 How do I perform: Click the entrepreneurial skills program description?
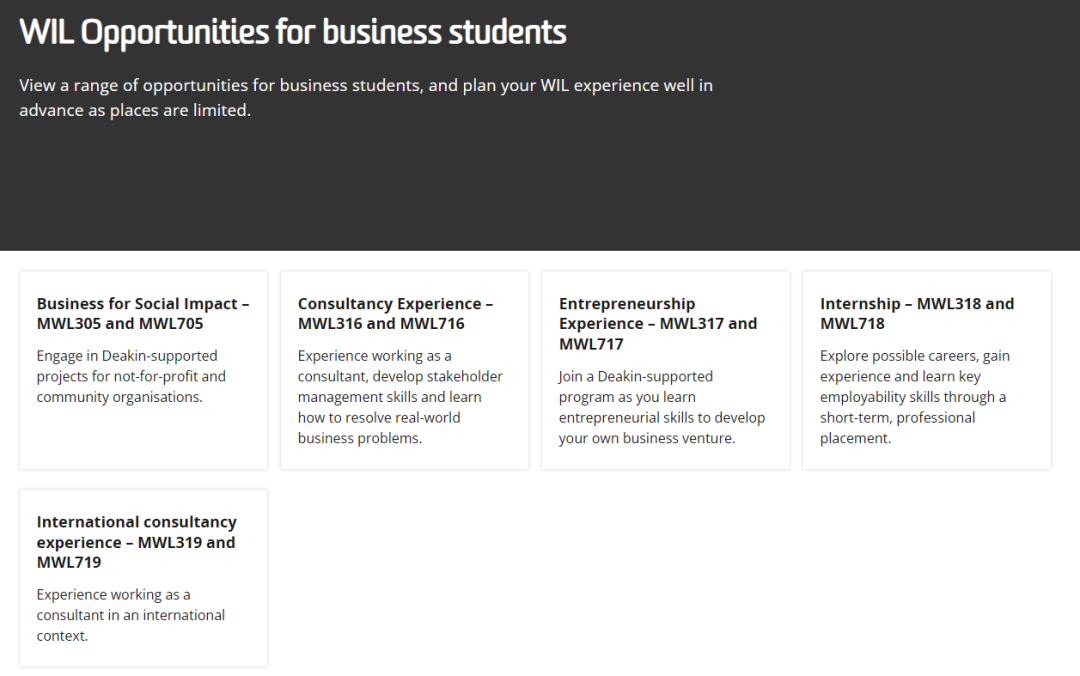(x=661, y=407)
